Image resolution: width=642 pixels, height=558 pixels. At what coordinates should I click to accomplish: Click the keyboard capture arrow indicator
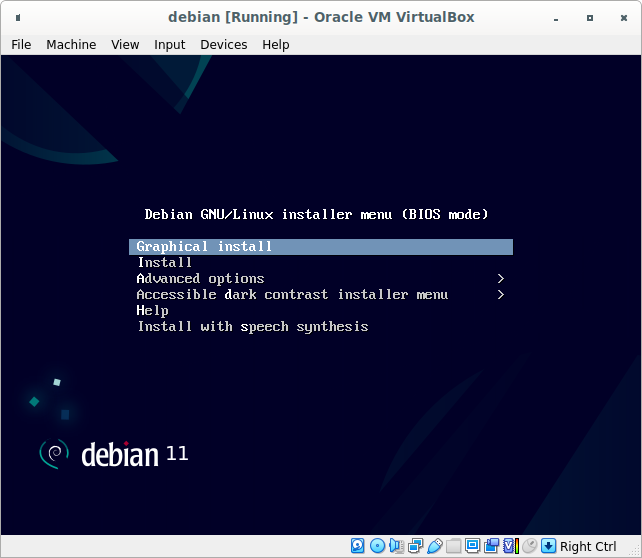pyautogui.click(x=548, y=546)
